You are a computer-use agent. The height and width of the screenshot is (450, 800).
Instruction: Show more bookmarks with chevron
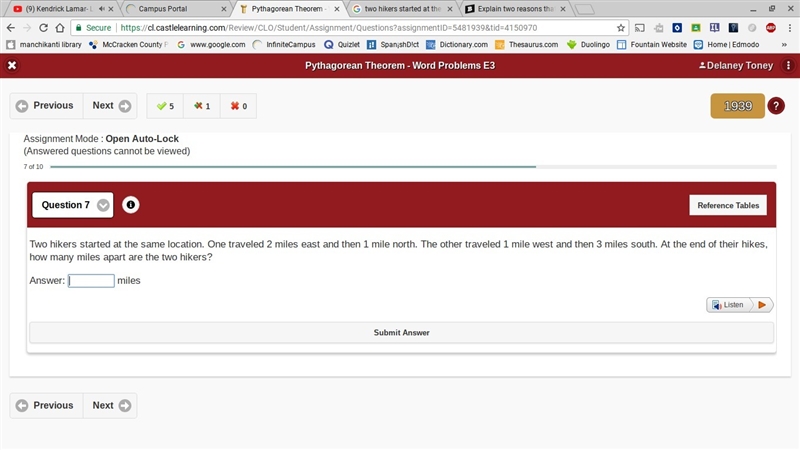coord(784,45)
